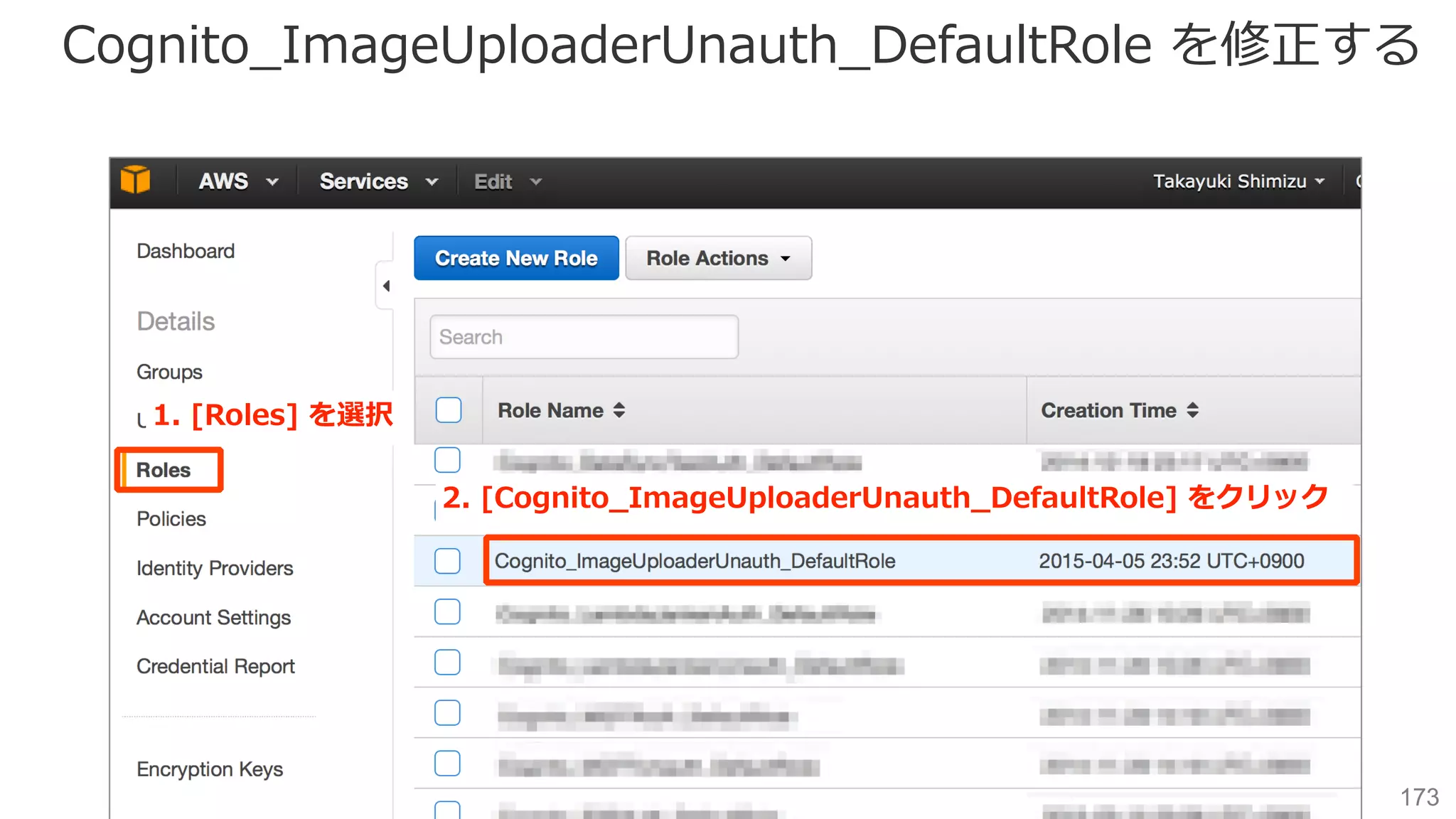Check the row checkbox just below ImageUploaderUnauth row
This screenshot has height=819, width=1456.
click(447, 611)
